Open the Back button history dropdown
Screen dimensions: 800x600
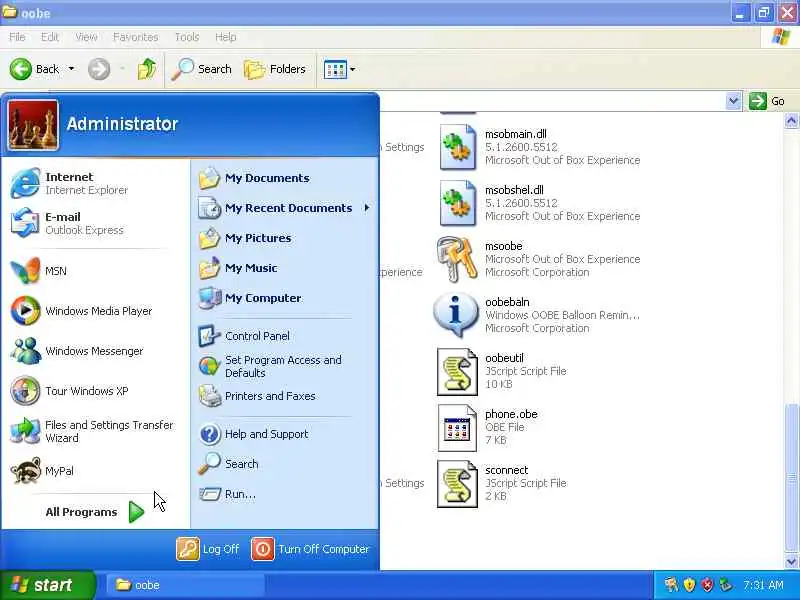pos(71,69)
